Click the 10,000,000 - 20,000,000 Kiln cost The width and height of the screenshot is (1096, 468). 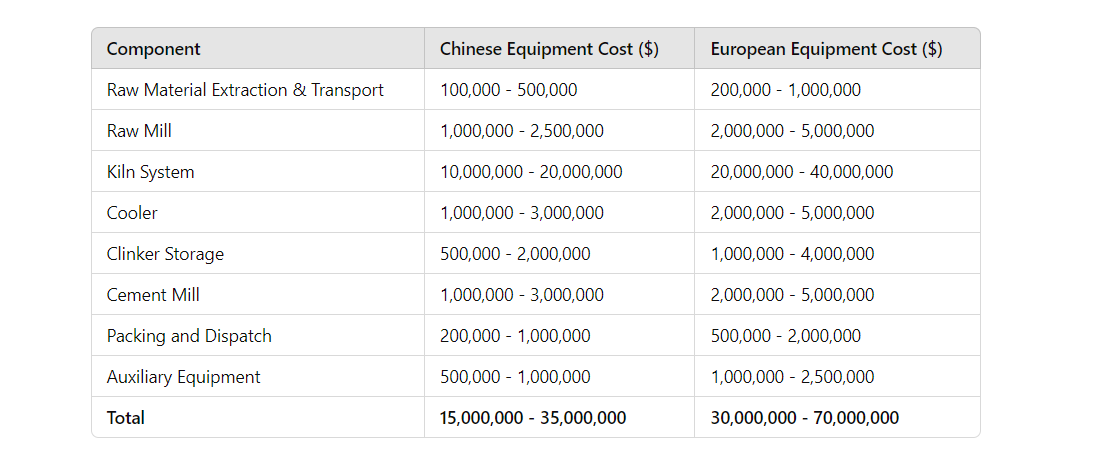pyautogui.click(x=531, y=172)
